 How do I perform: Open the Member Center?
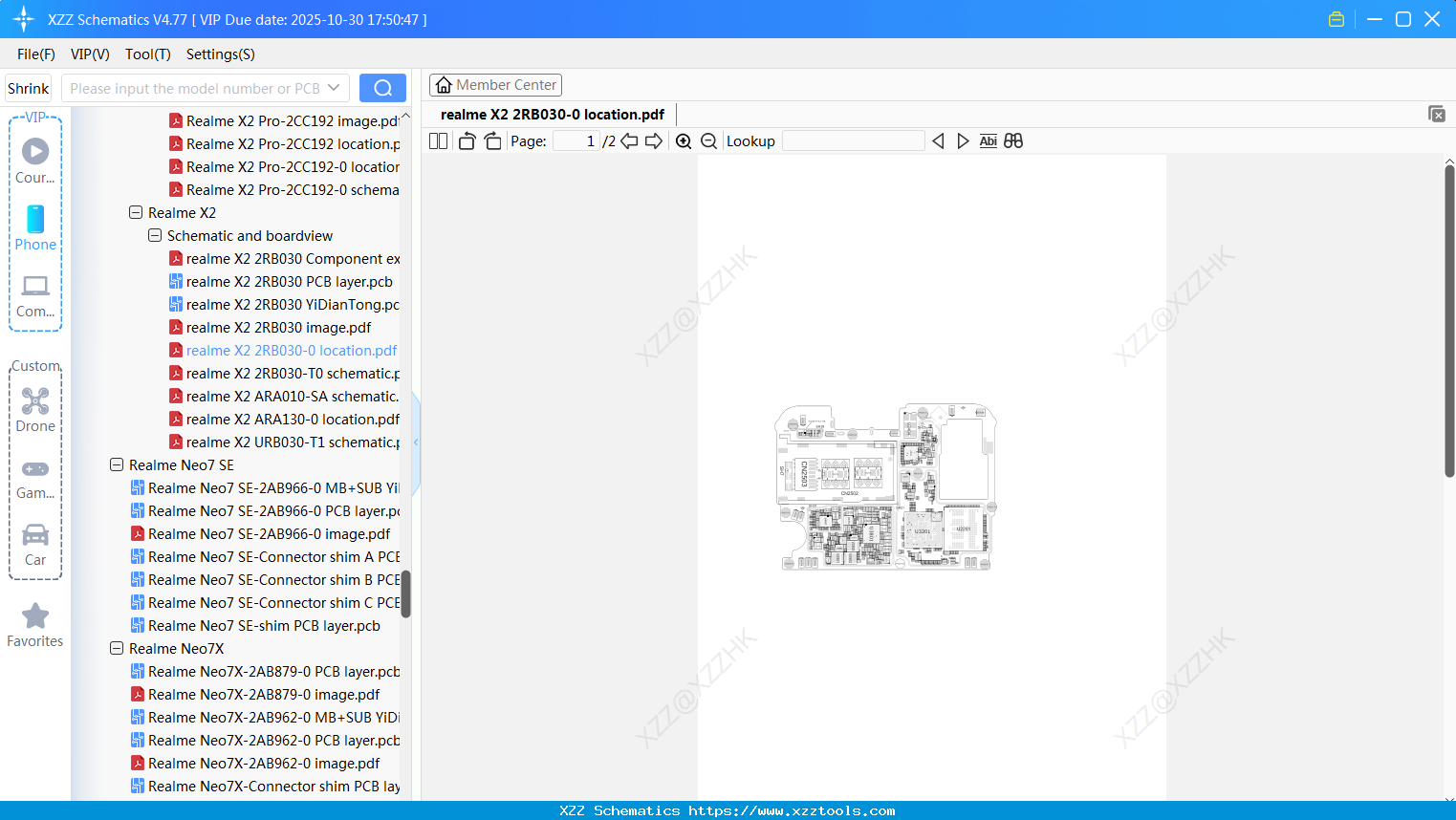495,85
